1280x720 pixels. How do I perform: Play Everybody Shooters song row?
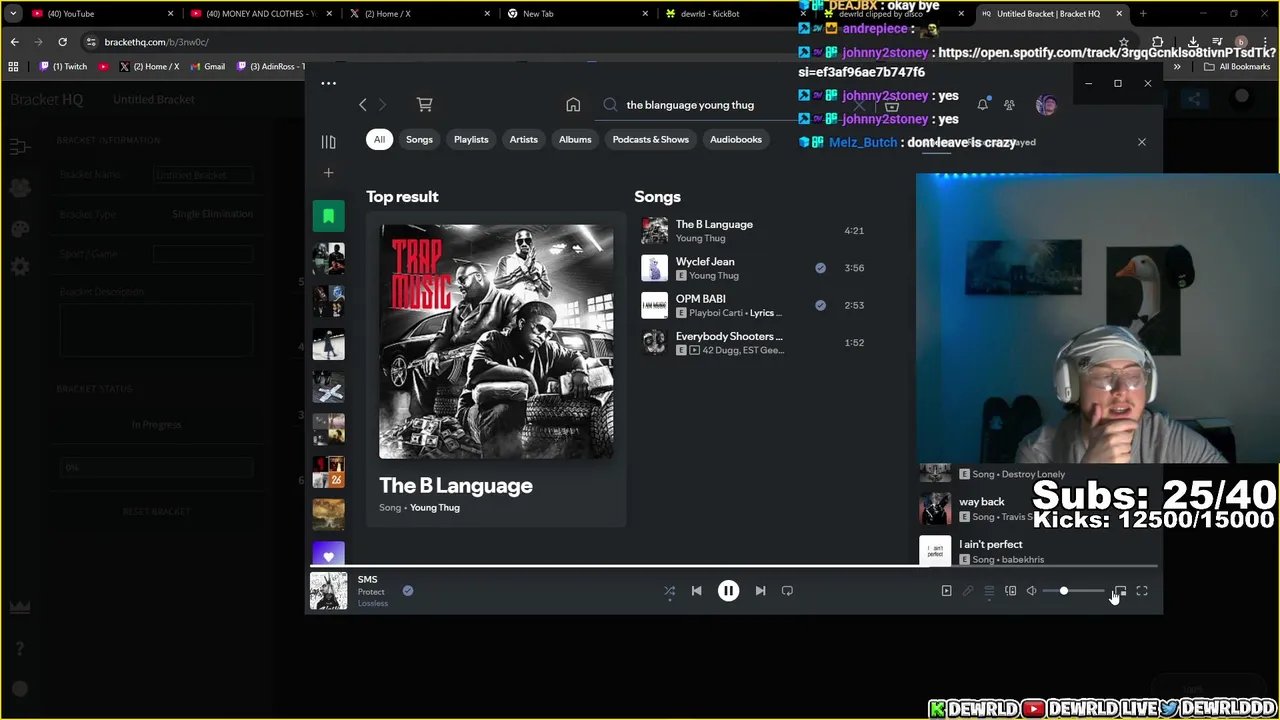pyautogui.click(x=756, y=343)
